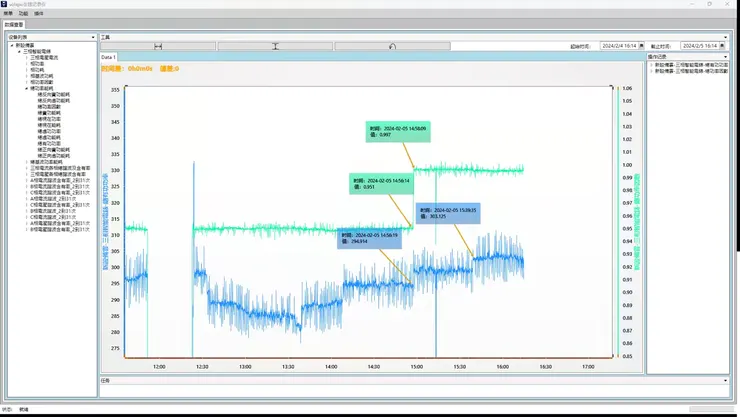
Task: Select the Data 1 chart tab
Action: point(108,57)
